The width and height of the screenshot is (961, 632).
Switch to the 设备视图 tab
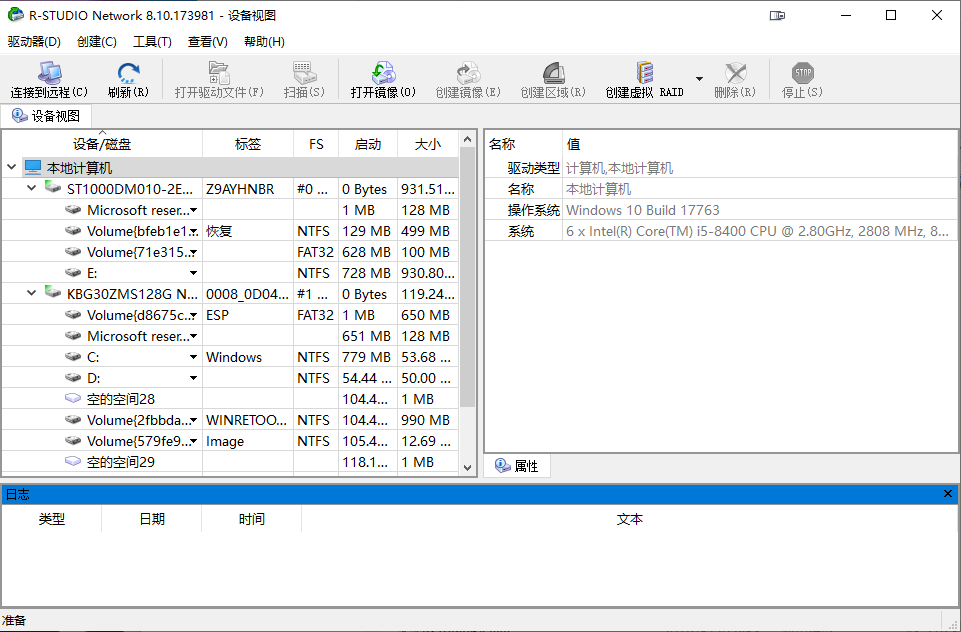coord(46,116)
